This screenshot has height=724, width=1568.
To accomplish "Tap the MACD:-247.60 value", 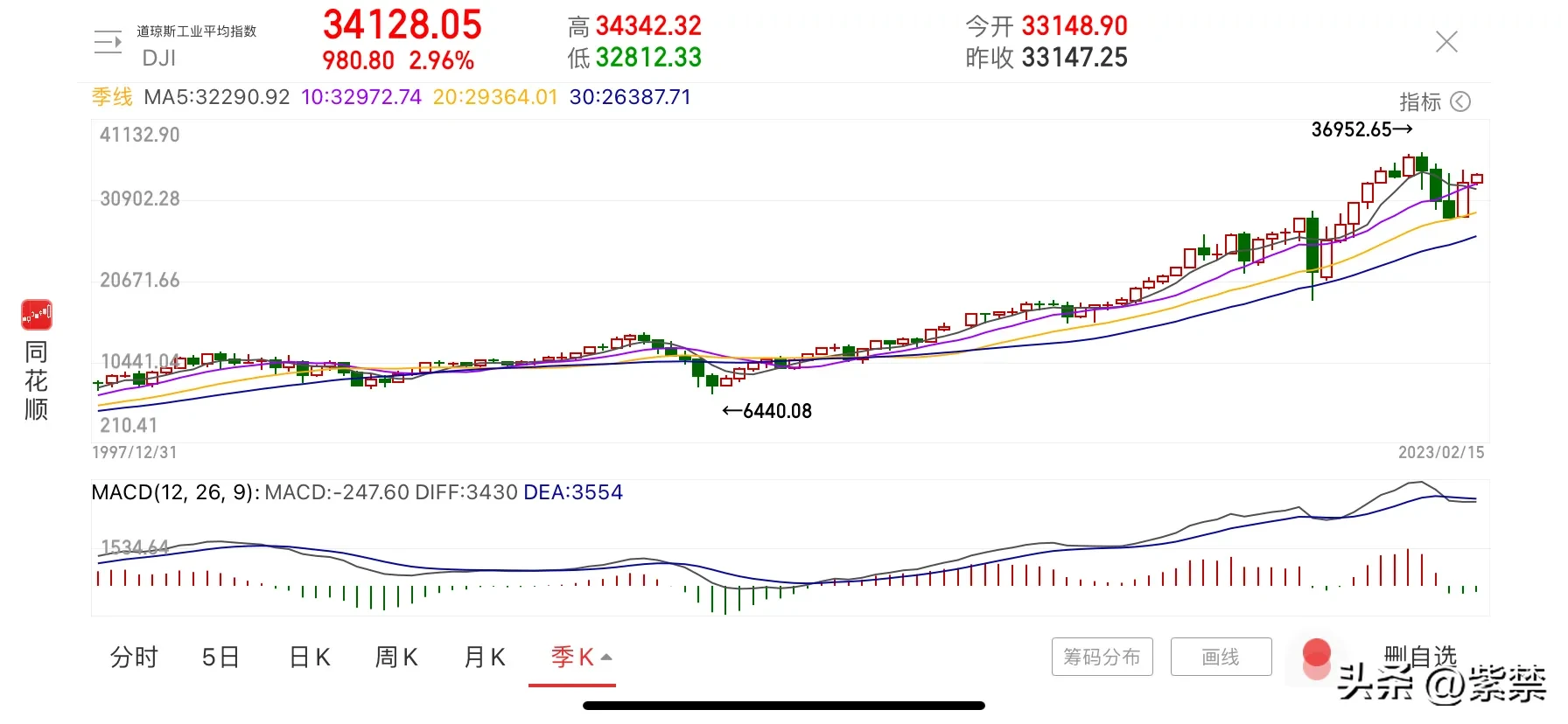I will pos(337,492).
